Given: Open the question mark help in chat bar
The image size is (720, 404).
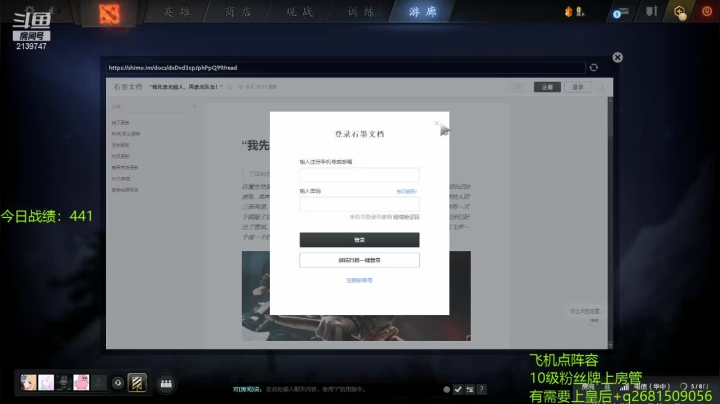Looking at the screenshot, I should 481,389.
